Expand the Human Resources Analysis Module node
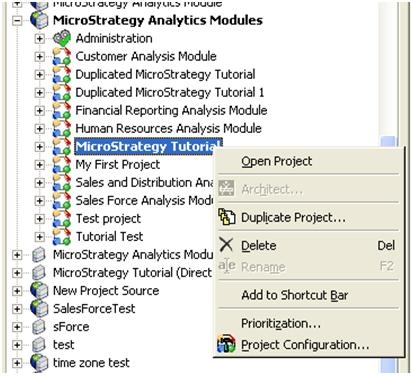 pyautogui.click(x=39, y=128)
